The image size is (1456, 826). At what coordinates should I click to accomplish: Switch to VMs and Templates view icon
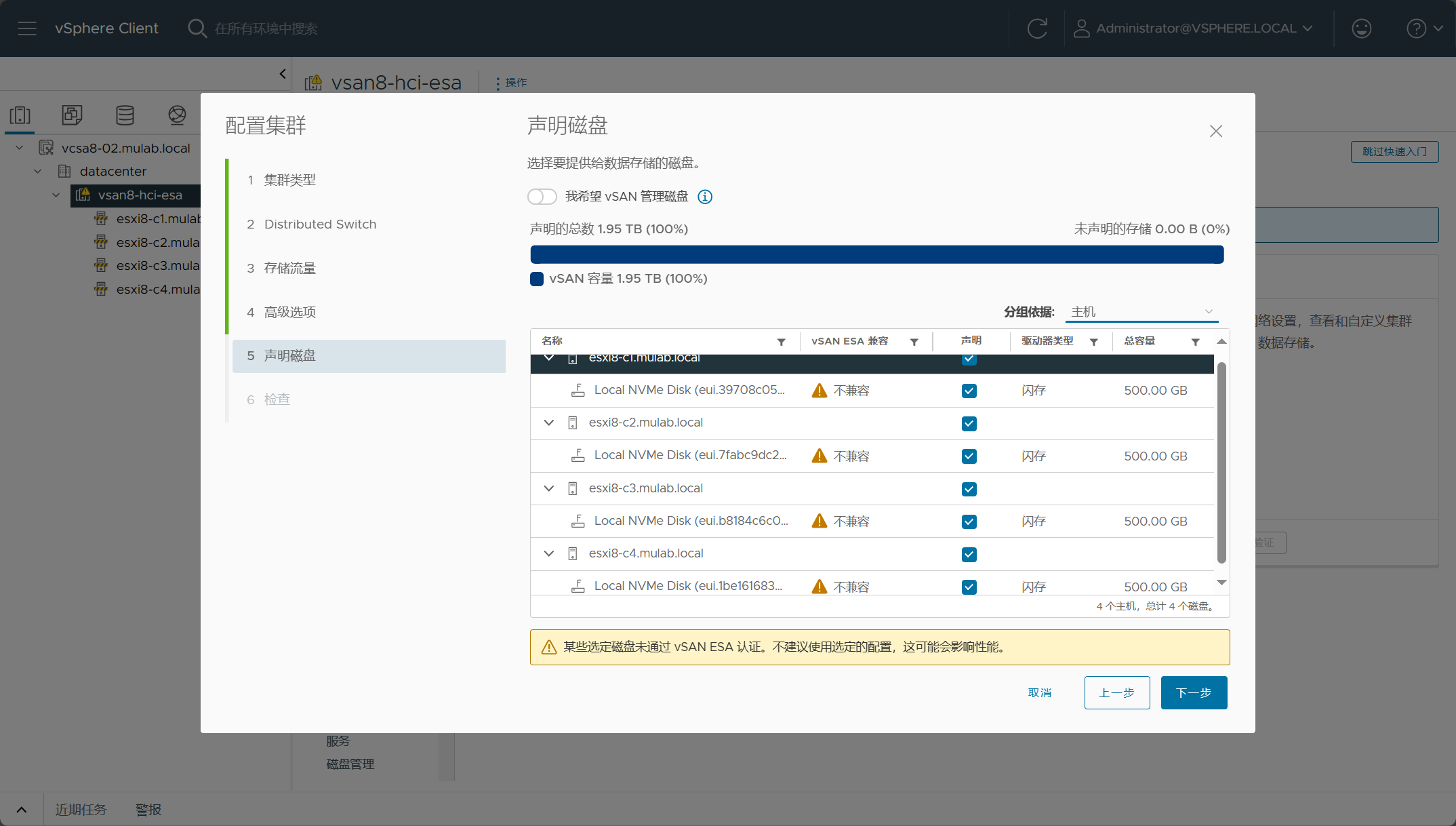pos(72,115)
